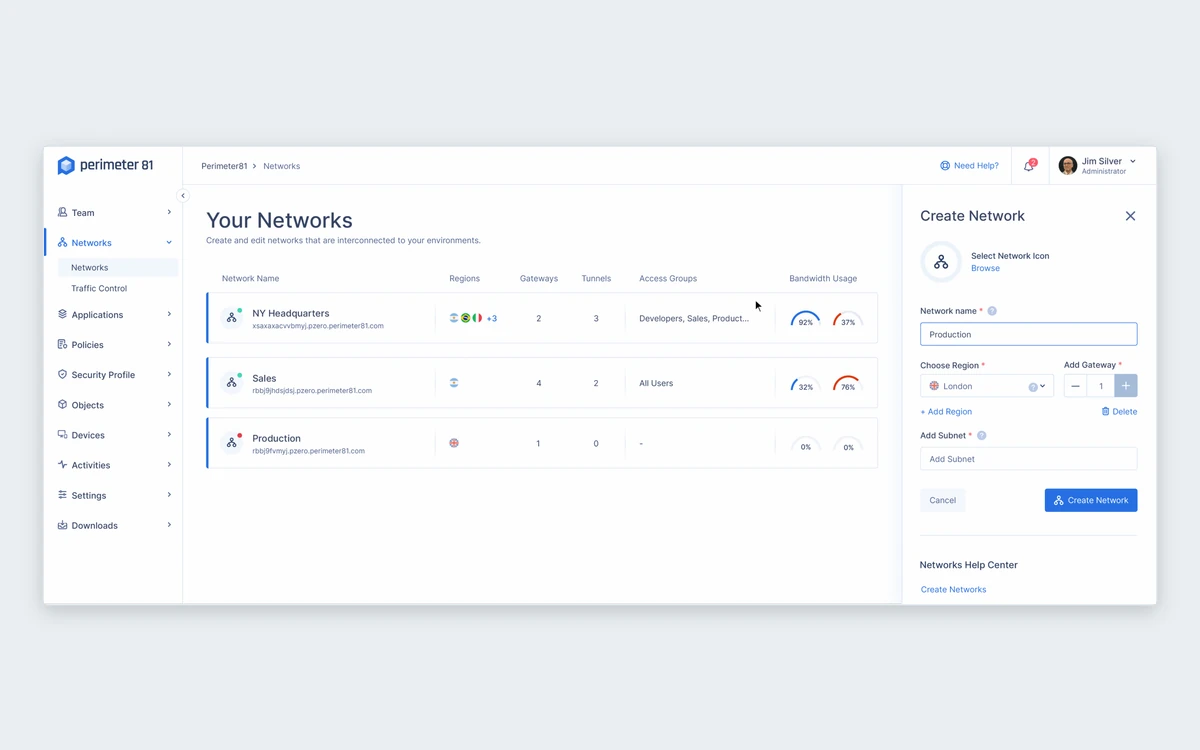Click the Network Name column header
This screenshot has width=1200, height=750.
(250, 278)
